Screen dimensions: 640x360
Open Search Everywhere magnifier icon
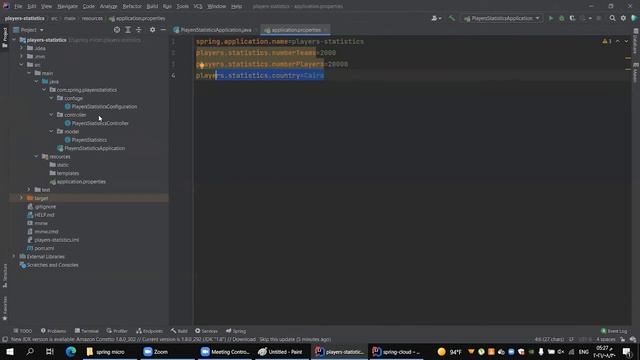[x=612, y=18]
